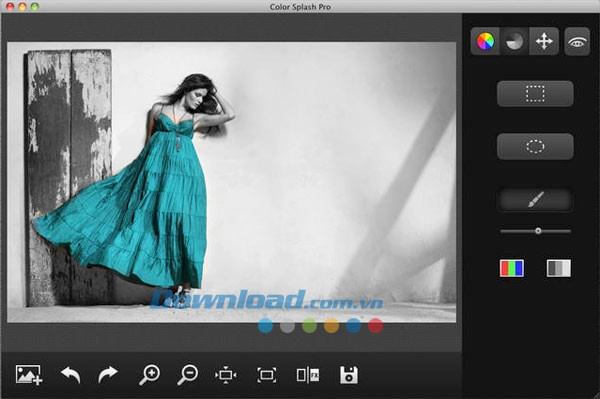
Task: Choose the rectangular selection tool
Action: pos(535,94)
